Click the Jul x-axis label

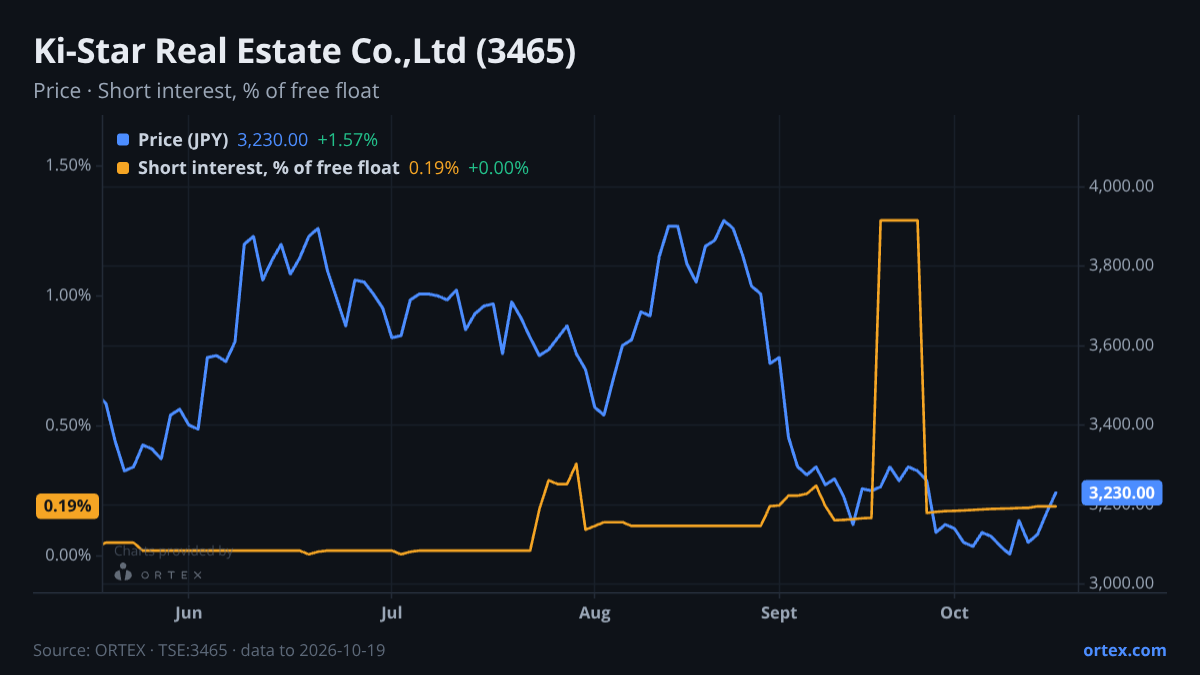pyautogui.click(x=392, y=613)
